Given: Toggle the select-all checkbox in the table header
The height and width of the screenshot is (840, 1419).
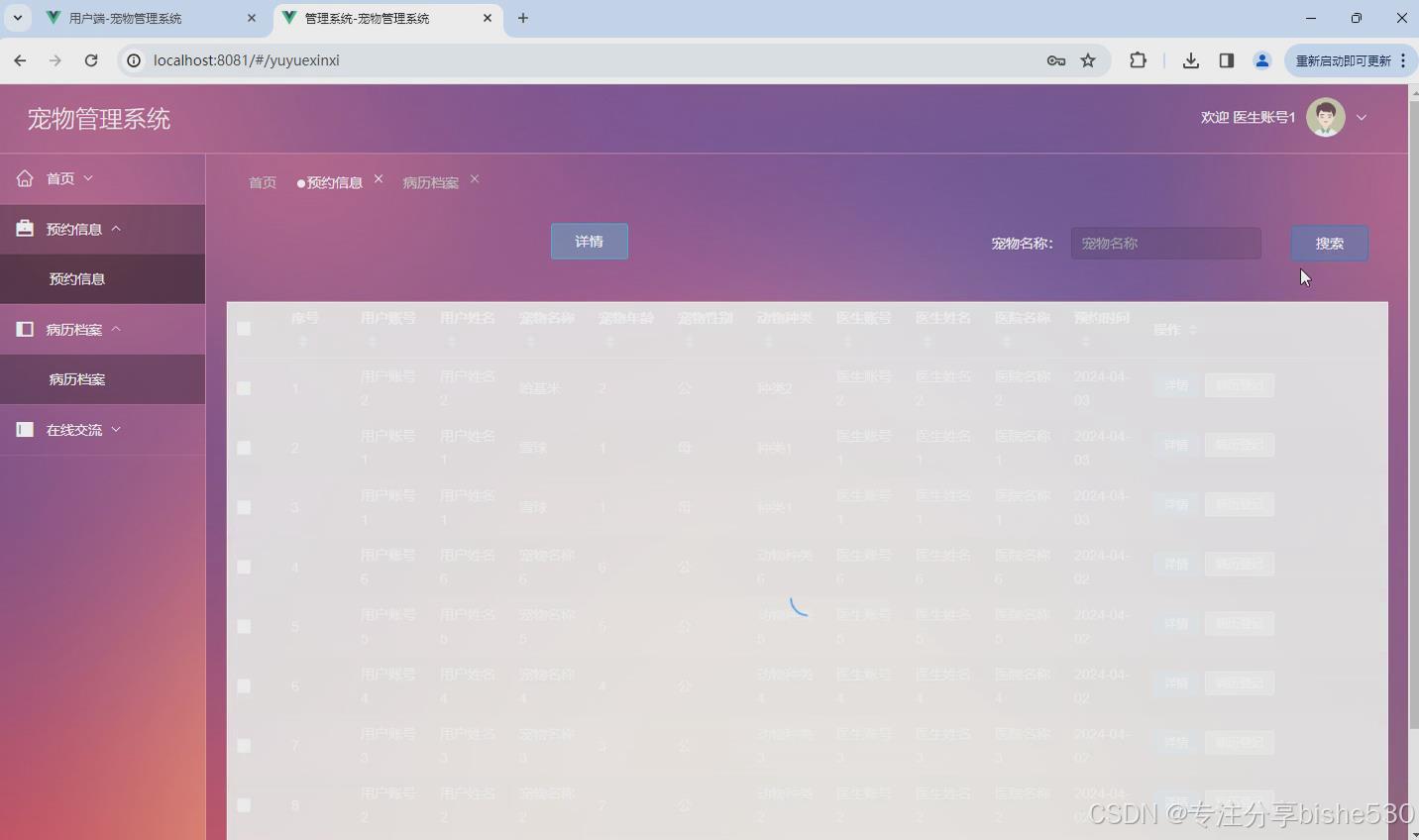Looking at the screenshot, I should 244,328.
